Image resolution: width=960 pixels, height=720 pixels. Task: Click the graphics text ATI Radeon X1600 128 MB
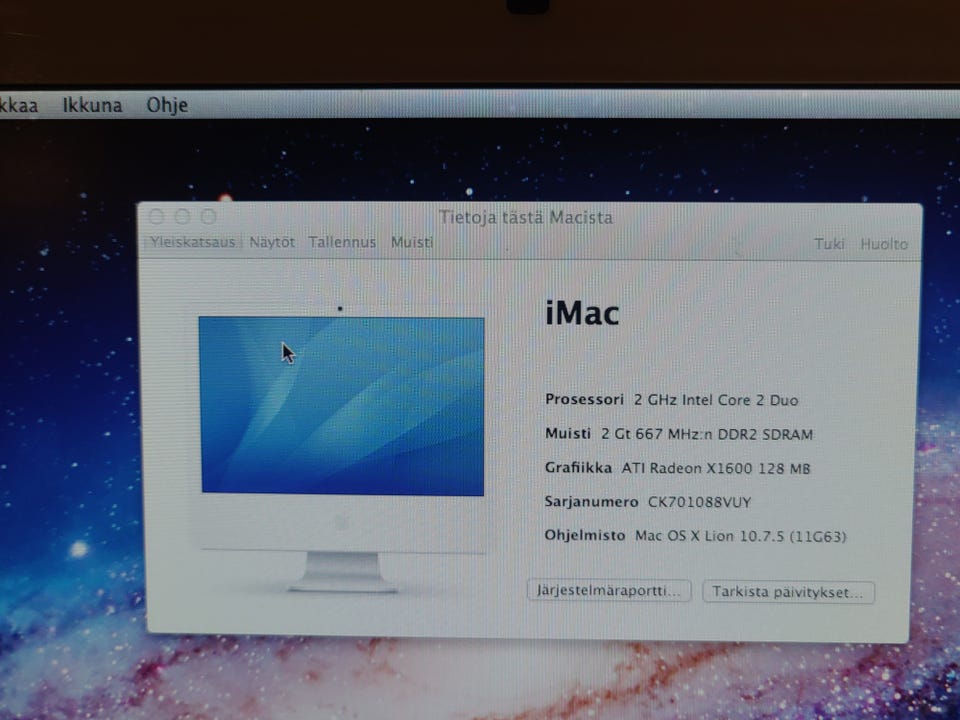716,468
